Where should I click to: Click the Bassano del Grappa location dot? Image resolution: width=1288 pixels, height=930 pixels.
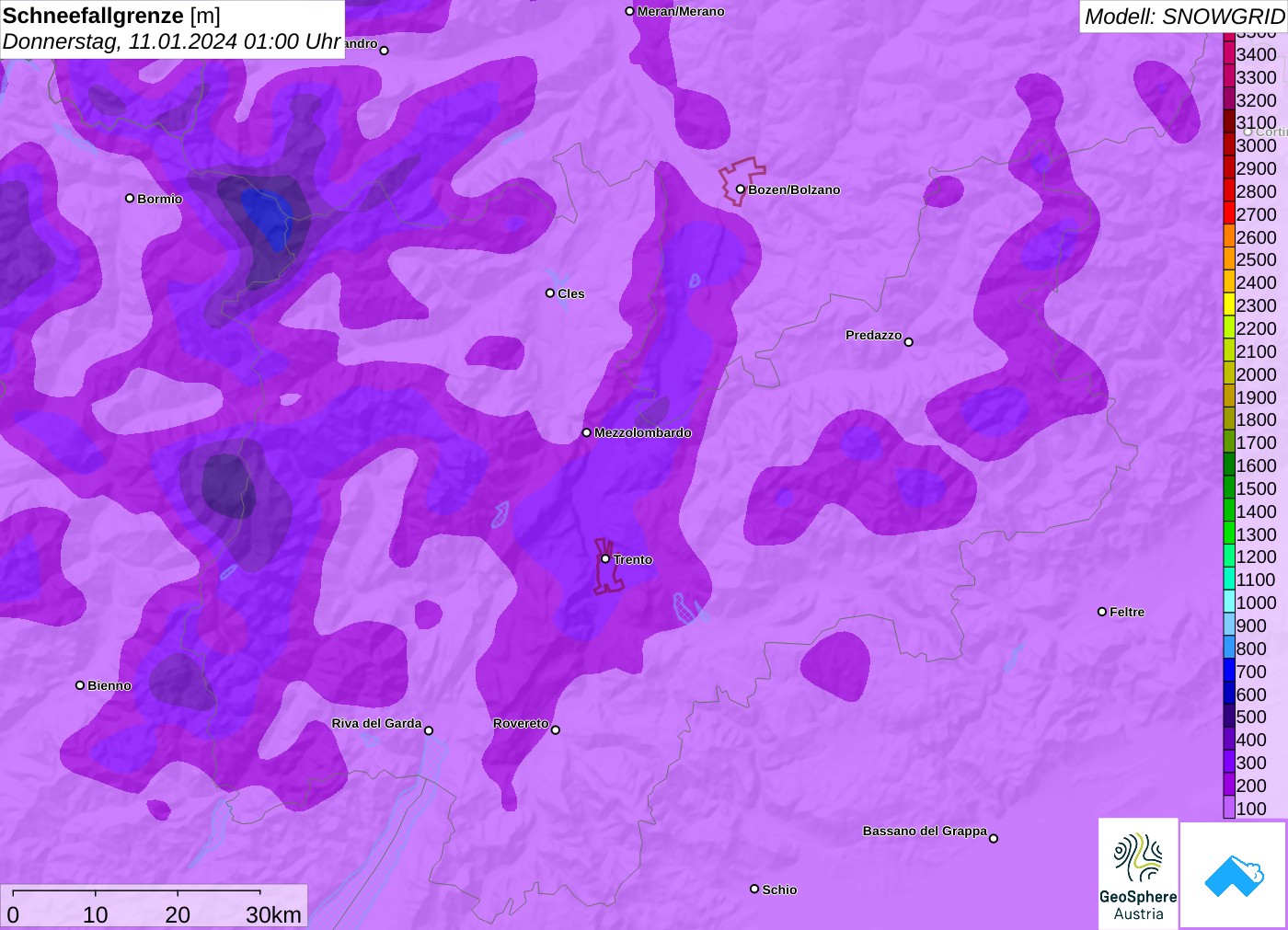point(994,838)
